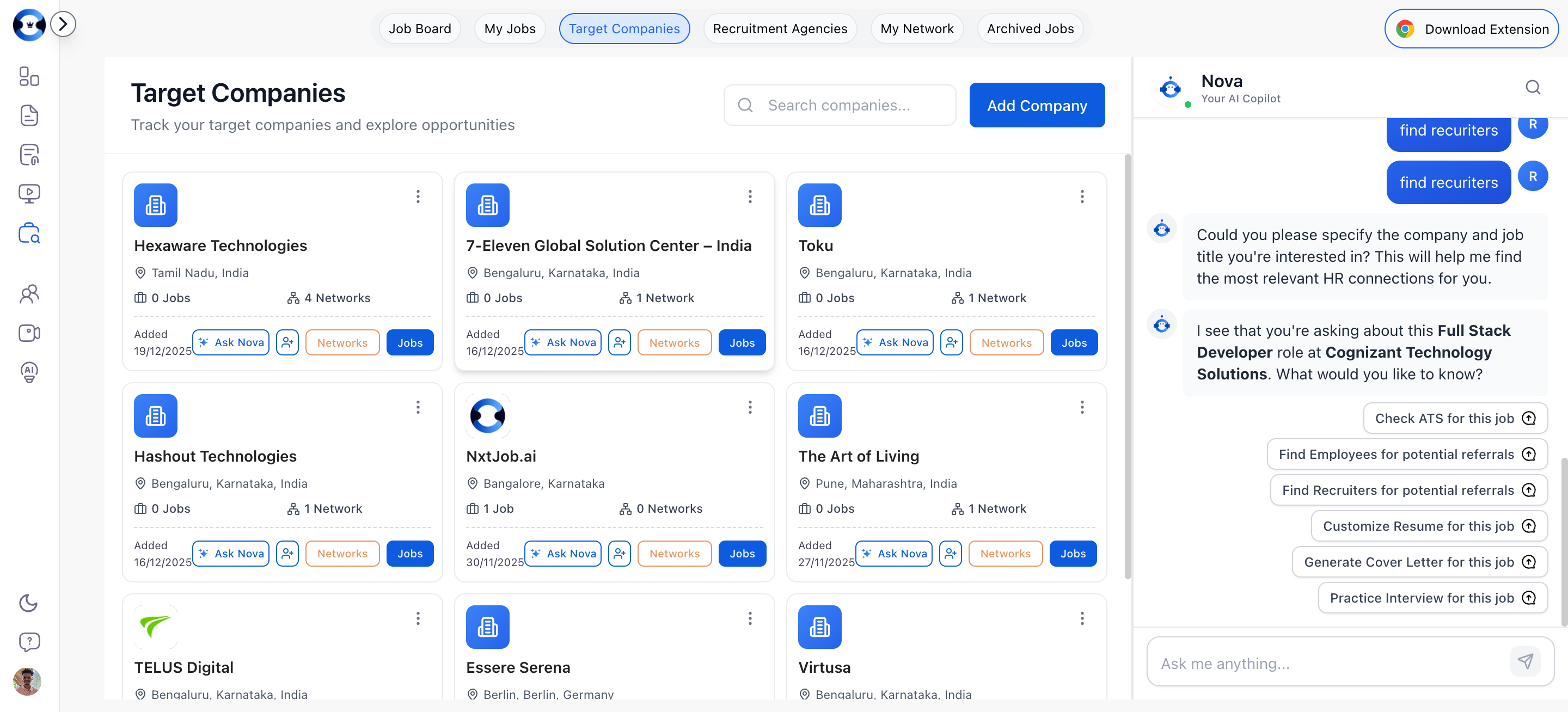Click the add-person icon on Hexaware Technologies card
This screenshot has height=712, width=1568.
(x=287, y=342)
